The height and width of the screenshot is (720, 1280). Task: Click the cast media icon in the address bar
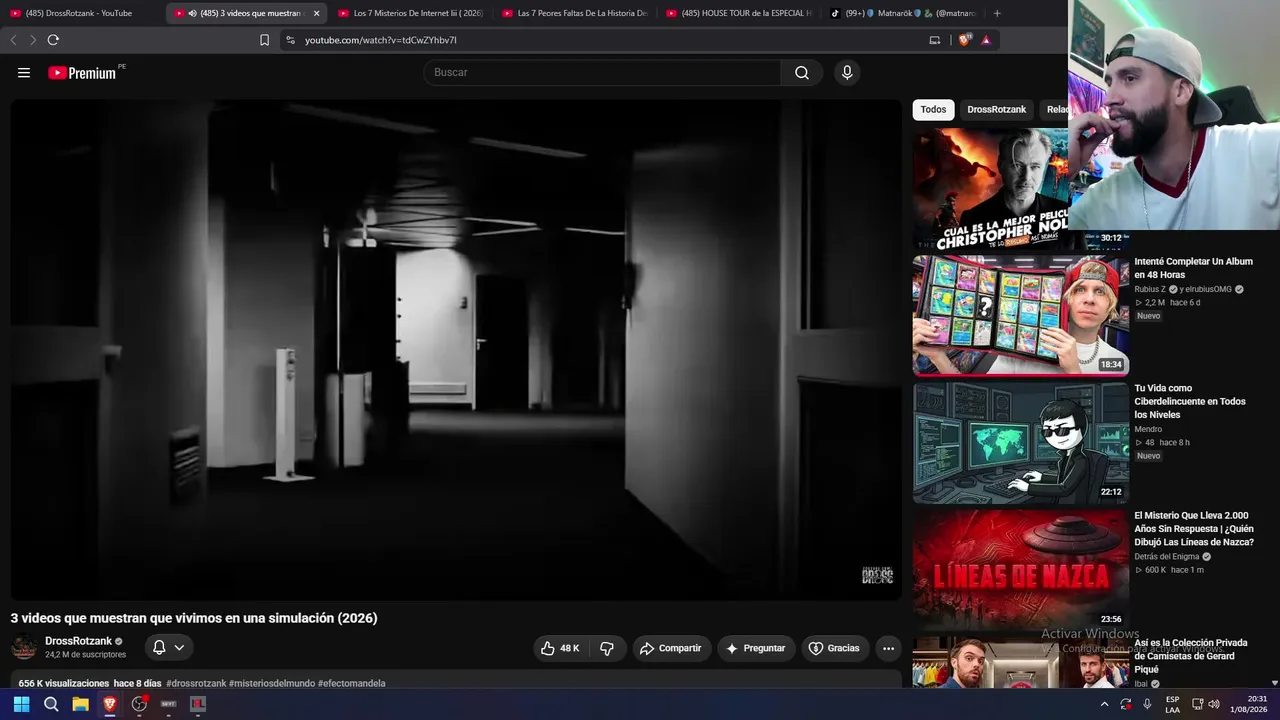935,40
